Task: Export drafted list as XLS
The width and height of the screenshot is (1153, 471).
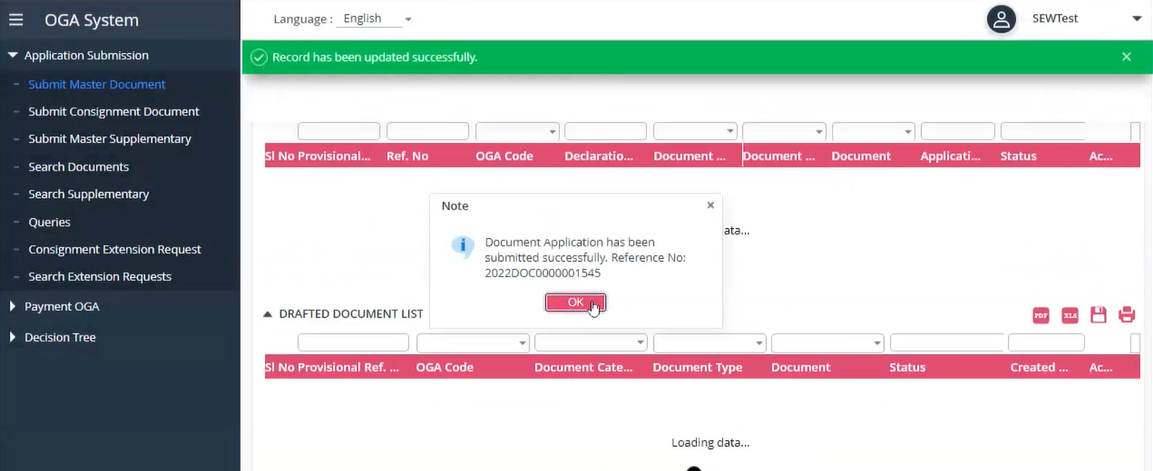Action: click(1069, 315)
